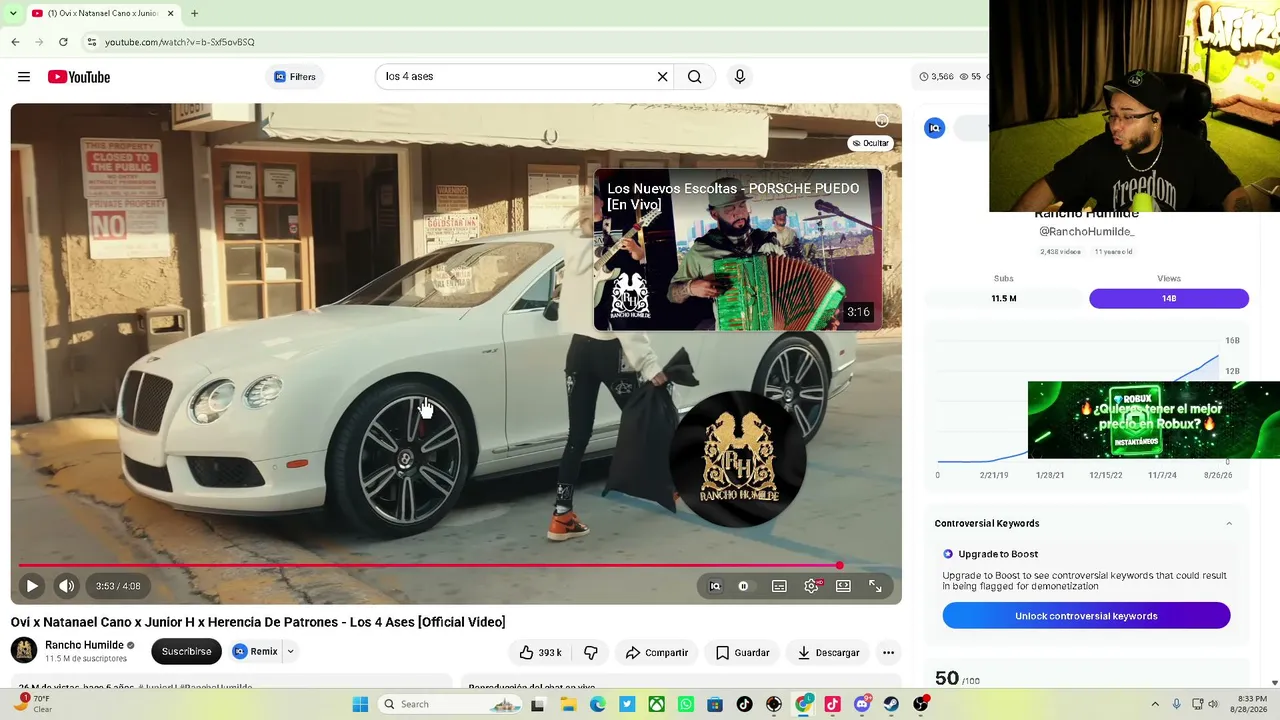1280x720 pixels.
Task: Open the YouTube guide hamburger menu
Action: coord(24,77)
